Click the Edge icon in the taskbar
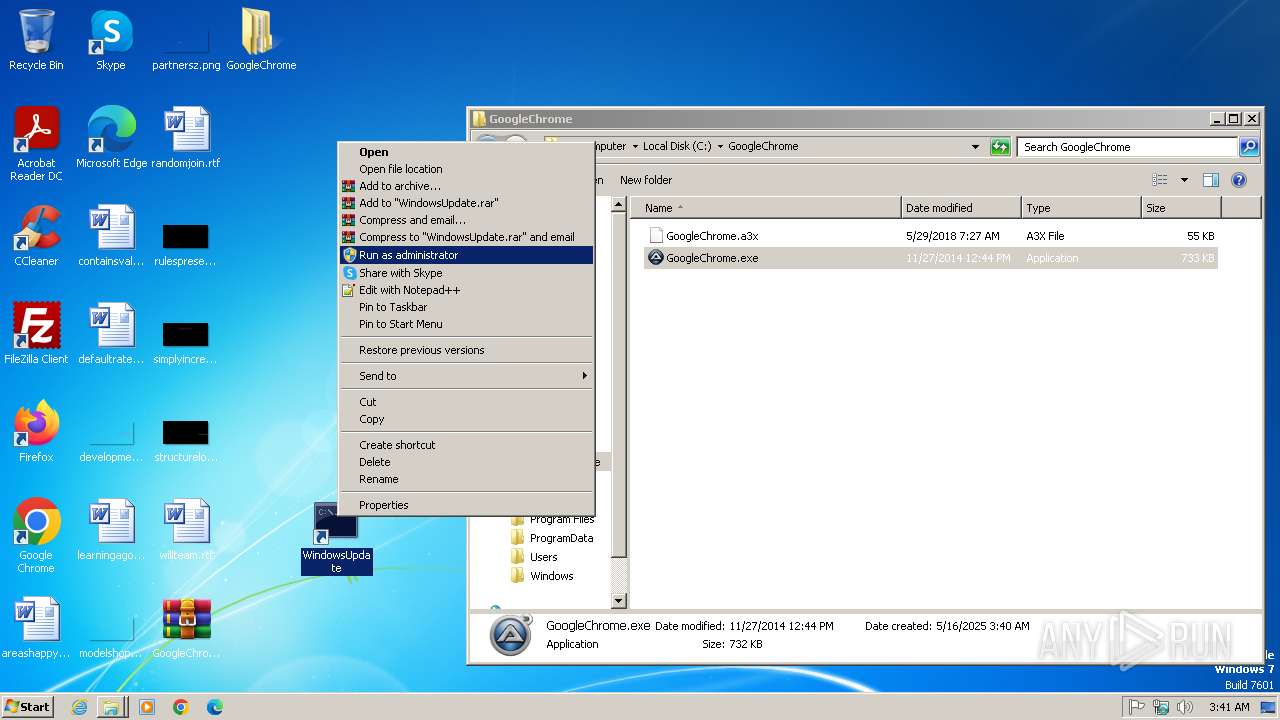1280x720 pixels. [214, 707]
